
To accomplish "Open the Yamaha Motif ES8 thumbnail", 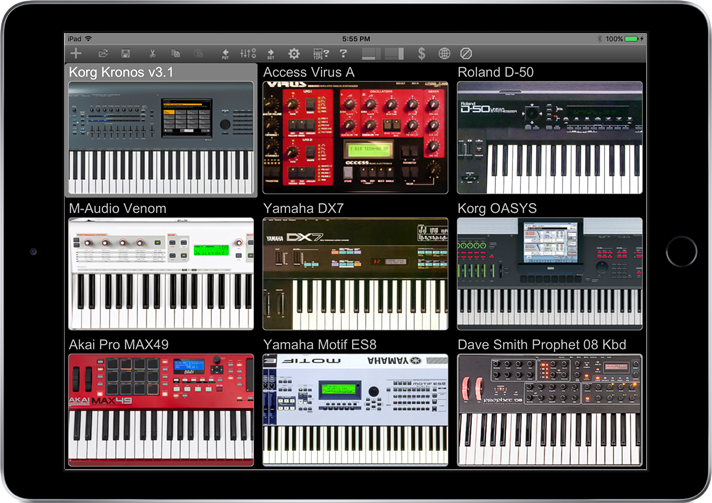I will [x=354, y=410].
